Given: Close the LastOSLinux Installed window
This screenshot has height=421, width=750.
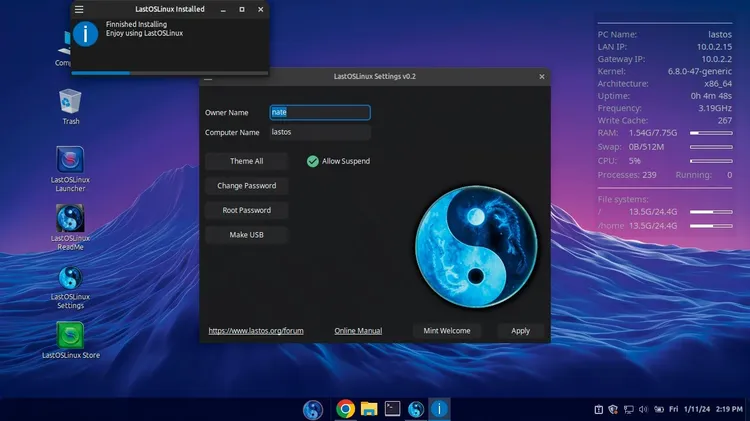Looking at the screenshot, I should (x=261, y=10).
